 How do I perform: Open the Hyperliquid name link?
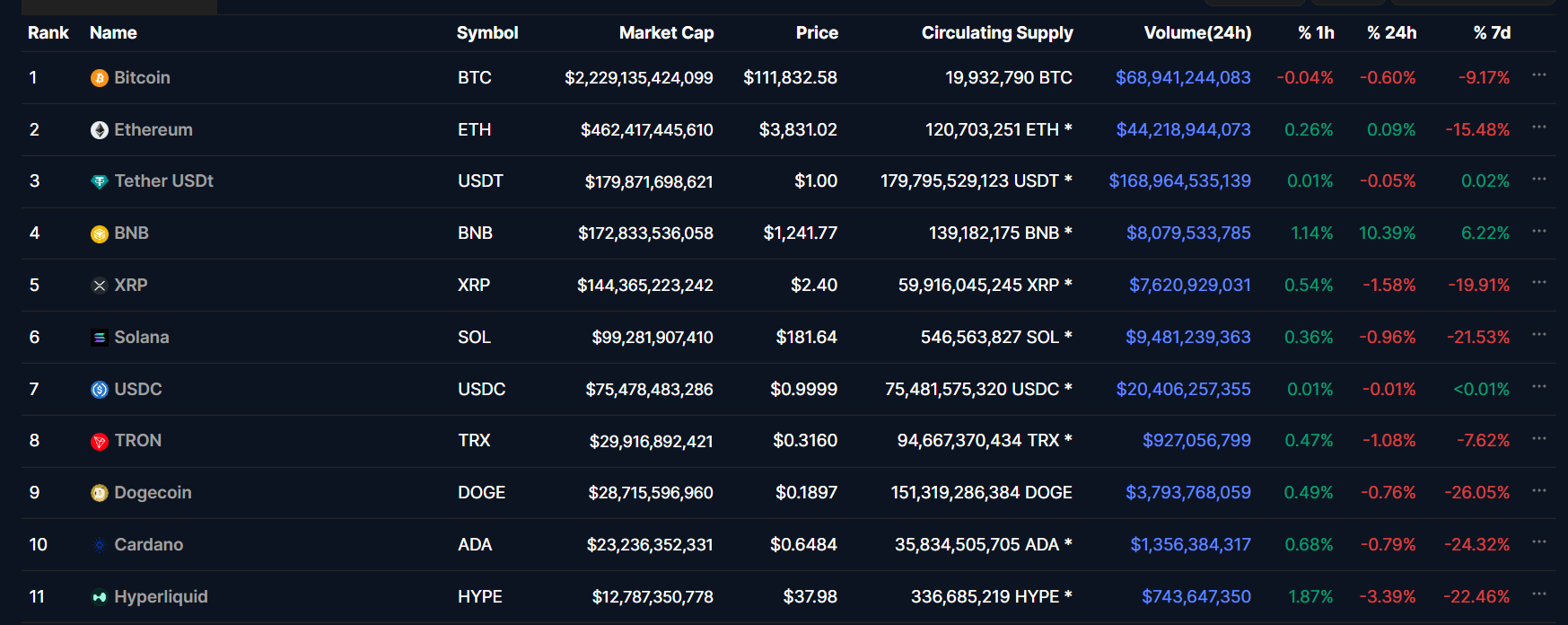161,597
